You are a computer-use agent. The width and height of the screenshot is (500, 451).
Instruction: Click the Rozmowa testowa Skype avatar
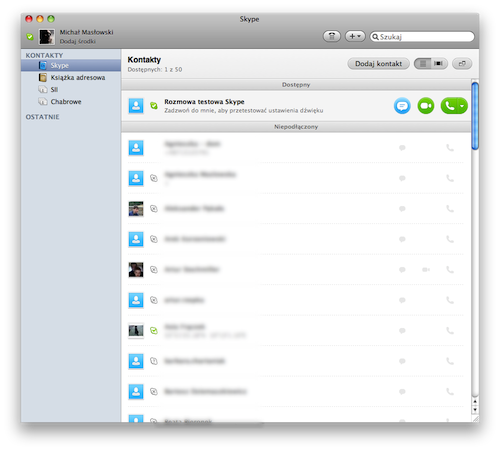click(136, 106)
